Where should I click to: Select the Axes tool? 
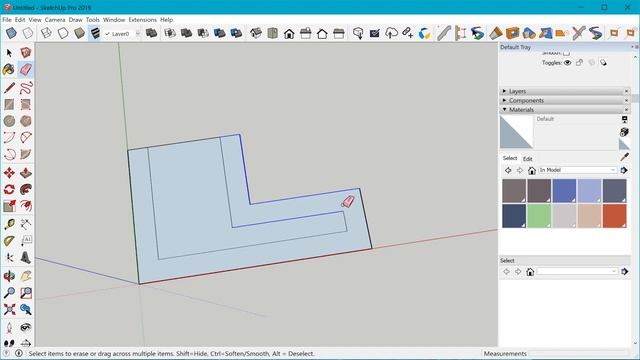[9, 258]
